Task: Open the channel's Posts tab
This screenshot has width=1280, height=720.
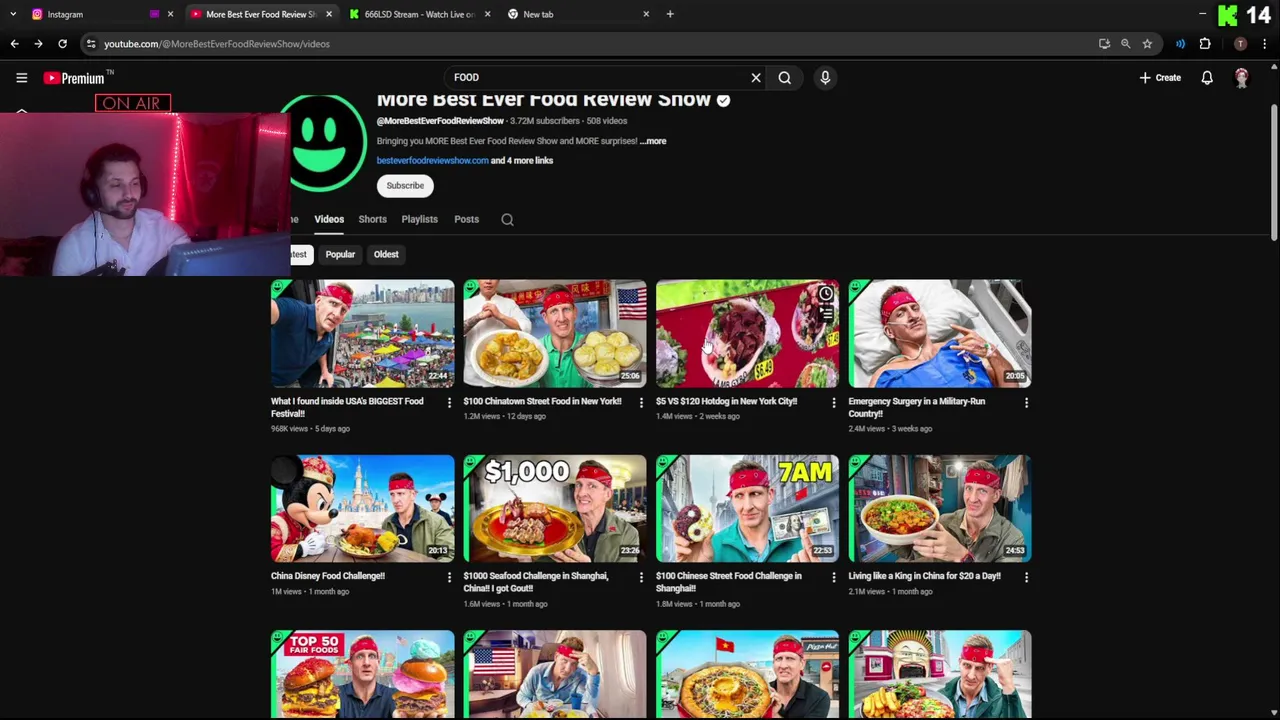Action: click(466, 219)
